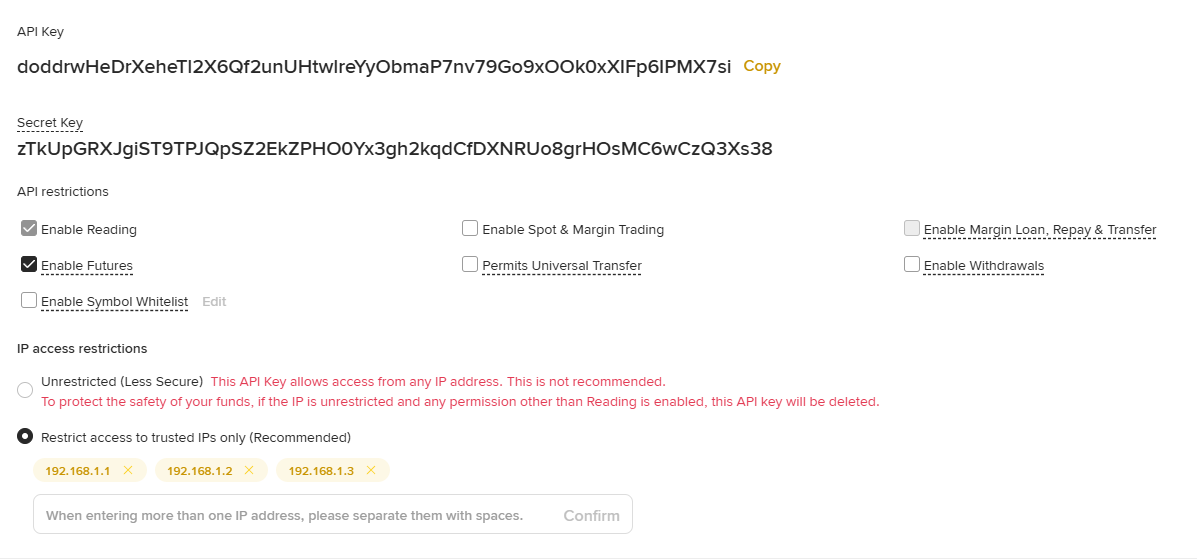Screen dimensions: 1197x559
Task: Click the Secret Key label
Action: point(50,123)
